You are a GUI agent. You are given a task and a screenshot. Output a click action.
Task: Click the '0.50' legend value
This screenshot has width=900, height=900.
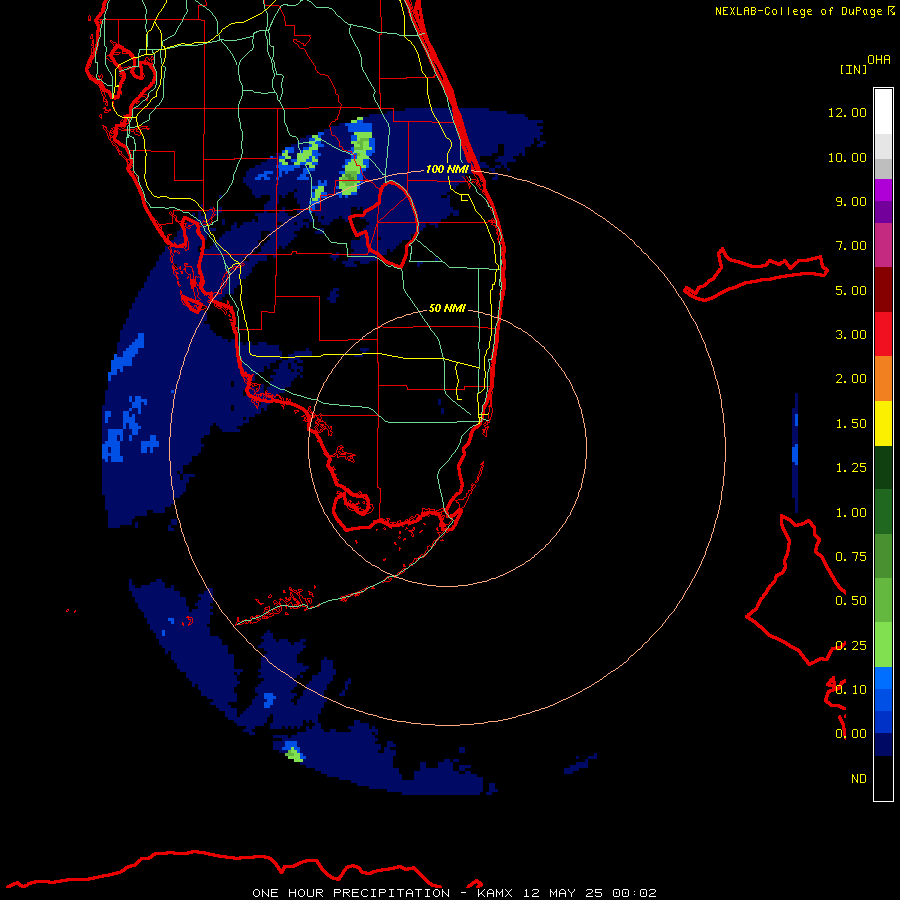pyautogui.click(x=851, y=601)
